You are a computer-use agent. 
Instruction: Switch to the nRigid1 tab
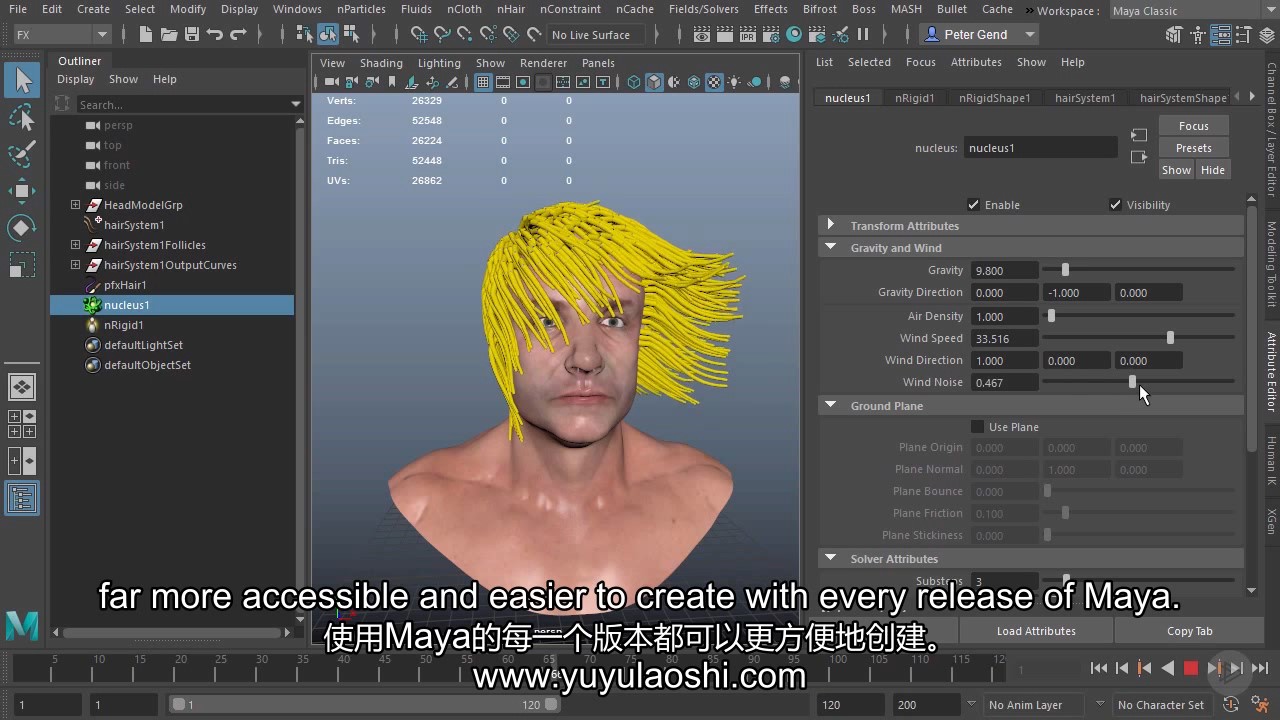coord(914,98)
